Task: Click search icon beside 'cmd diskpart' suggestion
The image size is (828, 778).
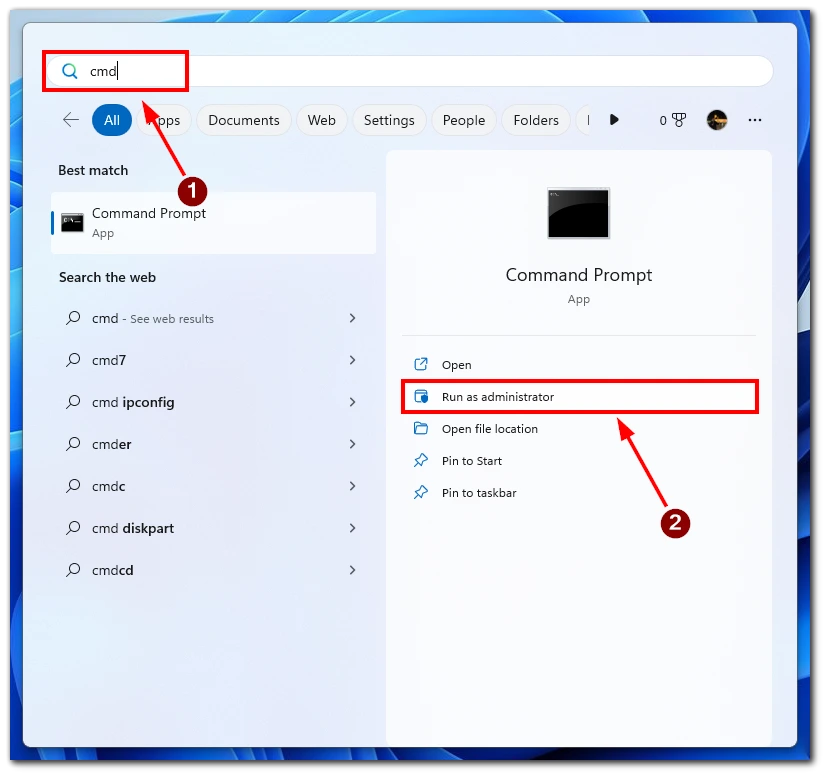Action: 73,528
